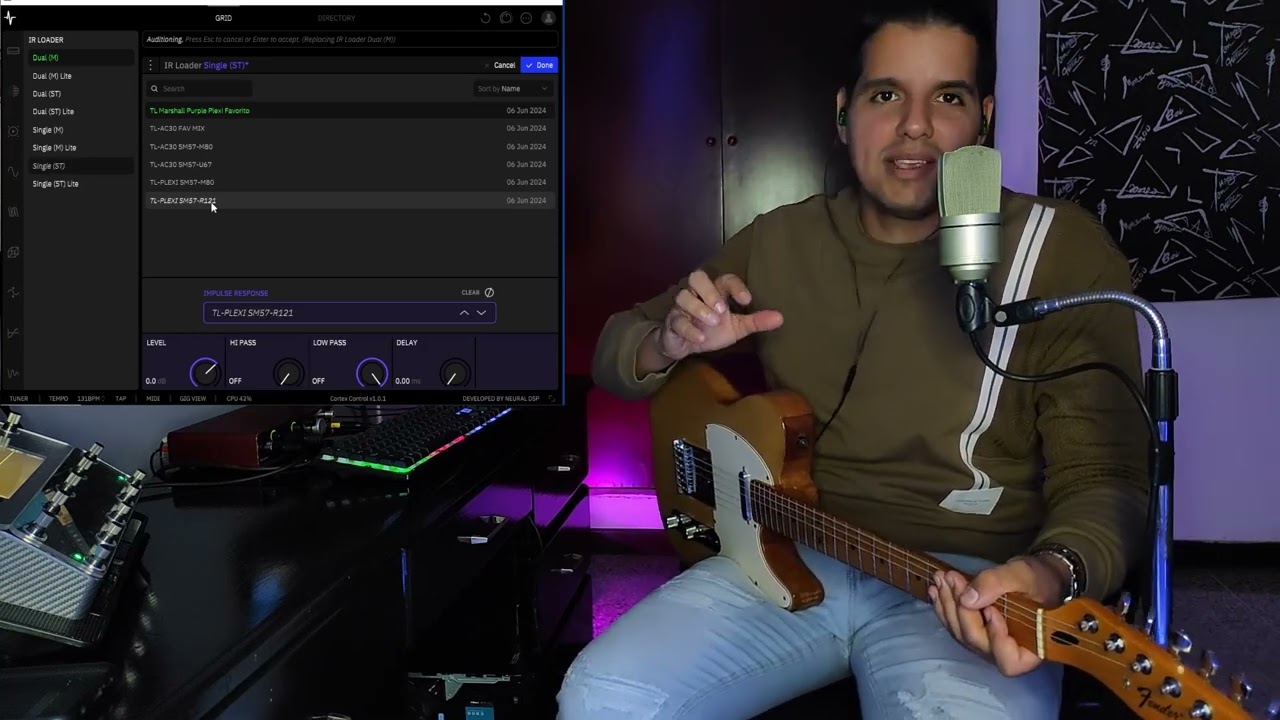
Task: Select the sine wave sidebar category icon
Action: [13, 171]
